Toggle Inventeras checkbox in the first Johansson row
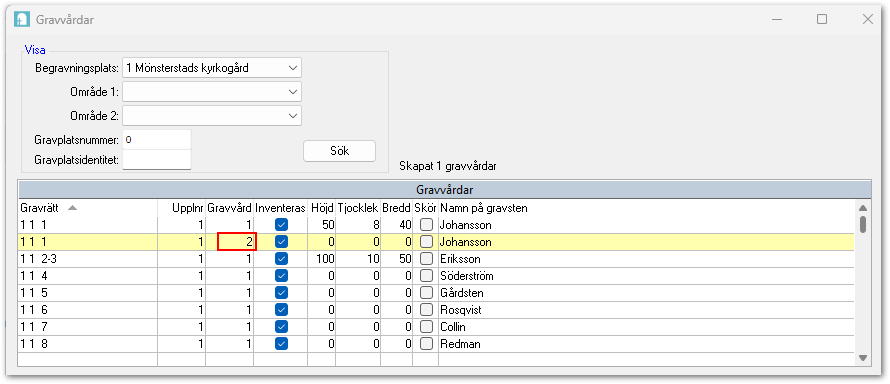Screen dimensions: 890x384 click(281, 225)
